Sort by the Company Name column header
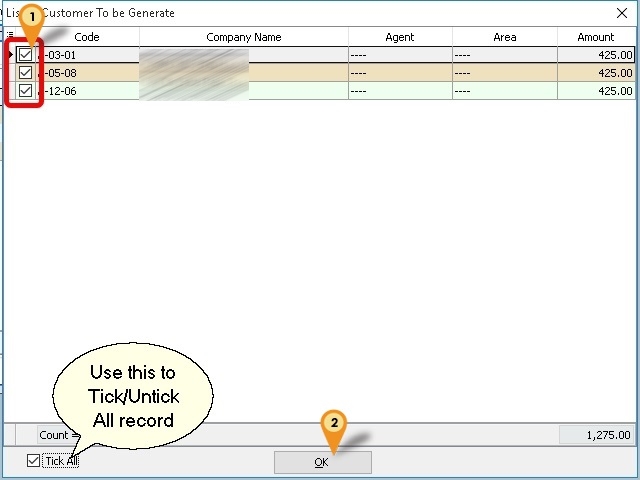This screenshot has width=640, height=480. (x=243, y=37)
